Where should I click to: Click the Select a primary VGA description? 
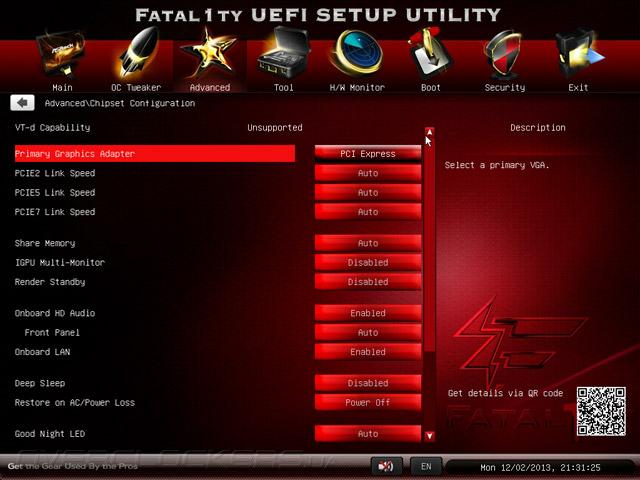pyautogui.click(x=497, y=165)
